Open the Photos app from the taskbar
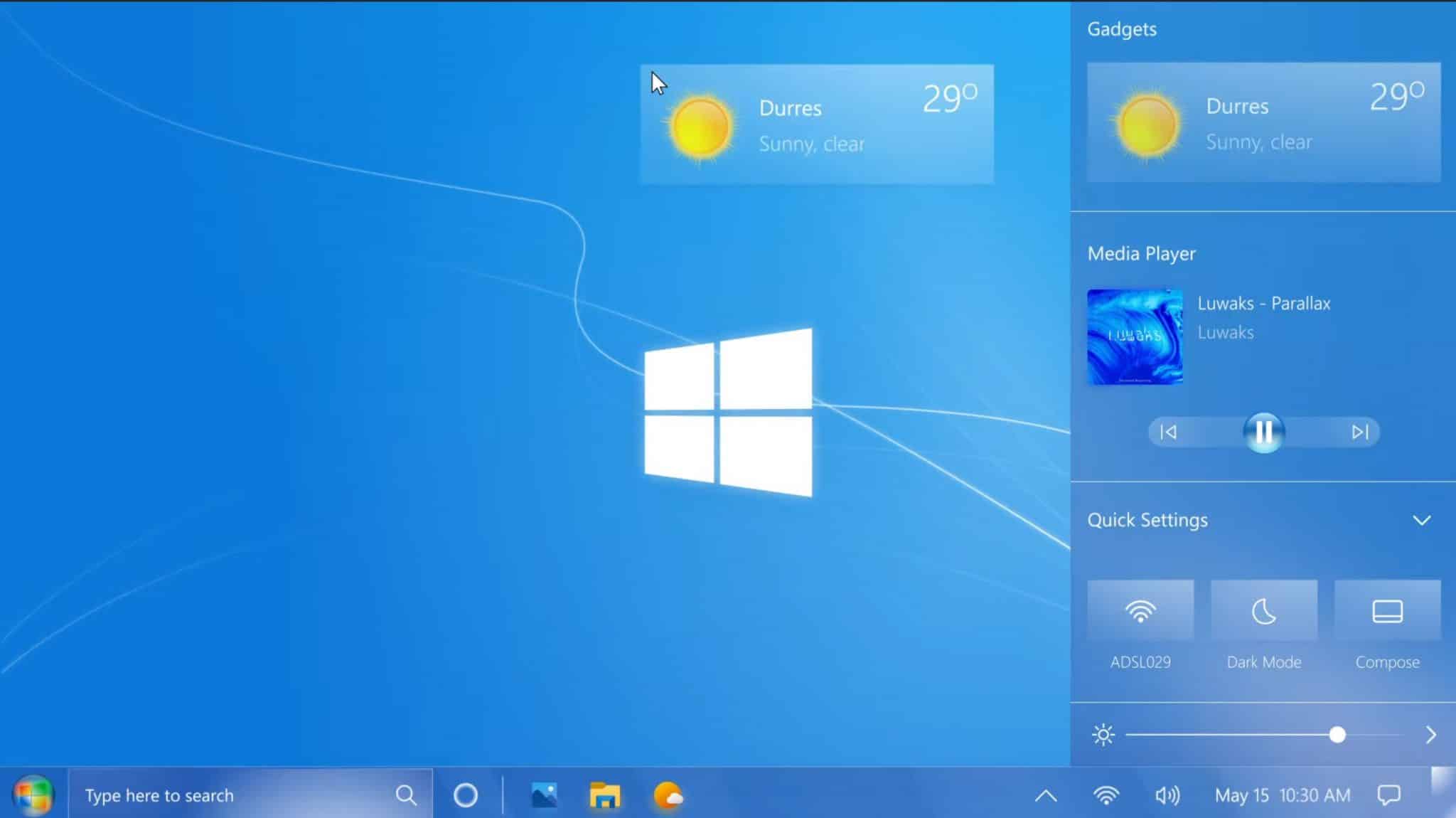The image size is (1456, 818). coord(543,795)
